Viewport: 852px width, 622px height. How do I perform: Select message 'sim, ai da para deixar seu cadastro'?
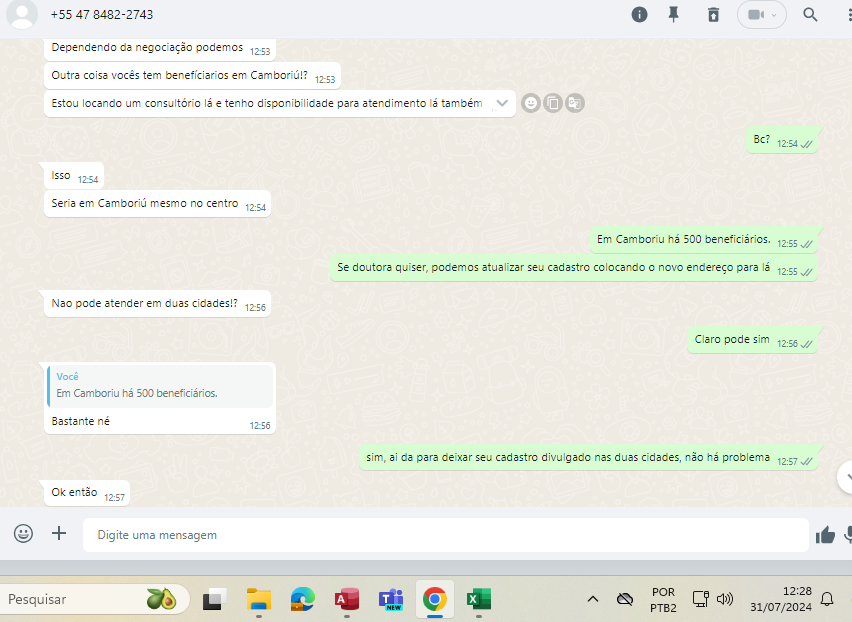point(588,458)
